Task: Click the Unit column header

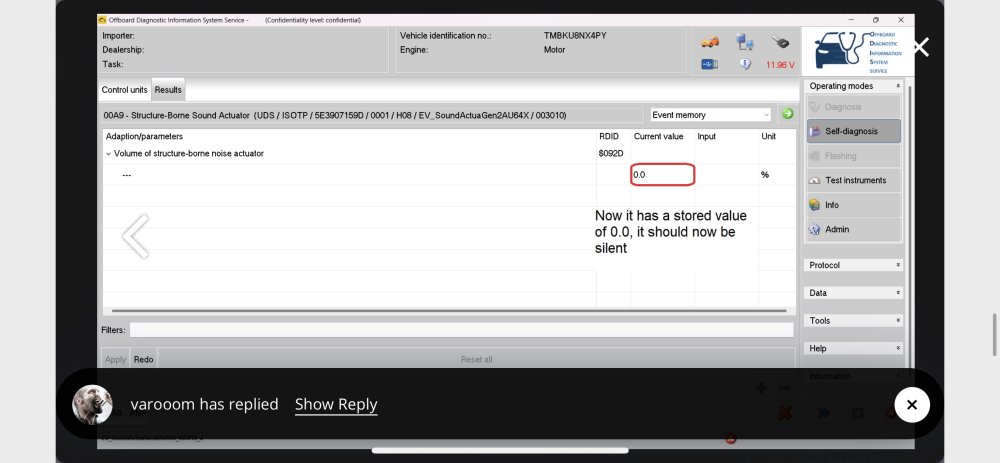Action: coord(768,136)
